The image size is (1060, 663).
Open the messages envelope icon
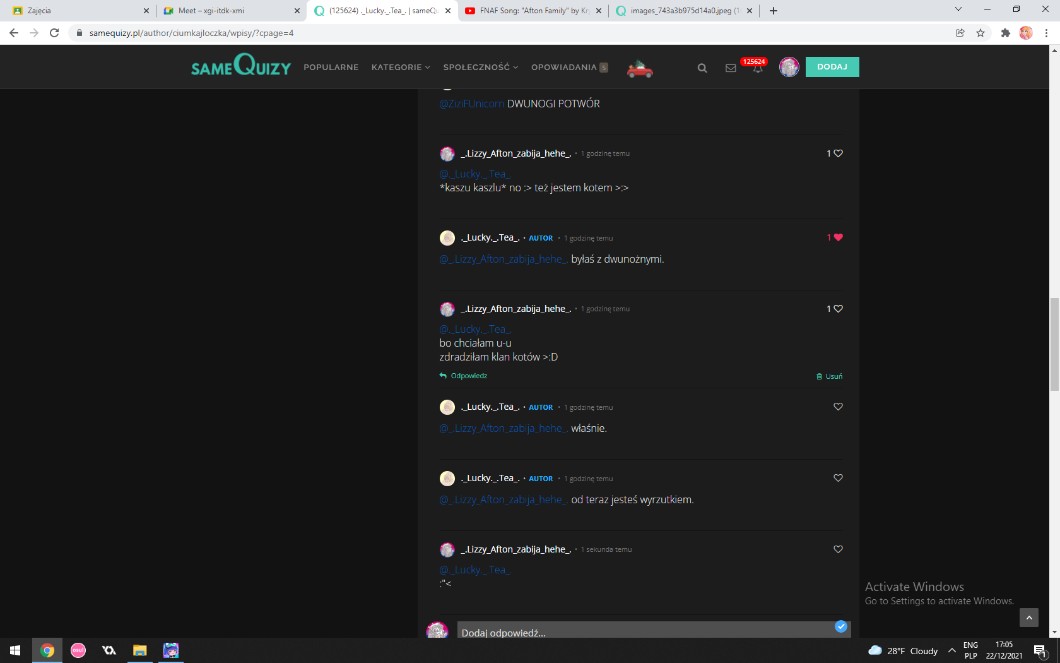pyautogui.click(x=731, y=68)
